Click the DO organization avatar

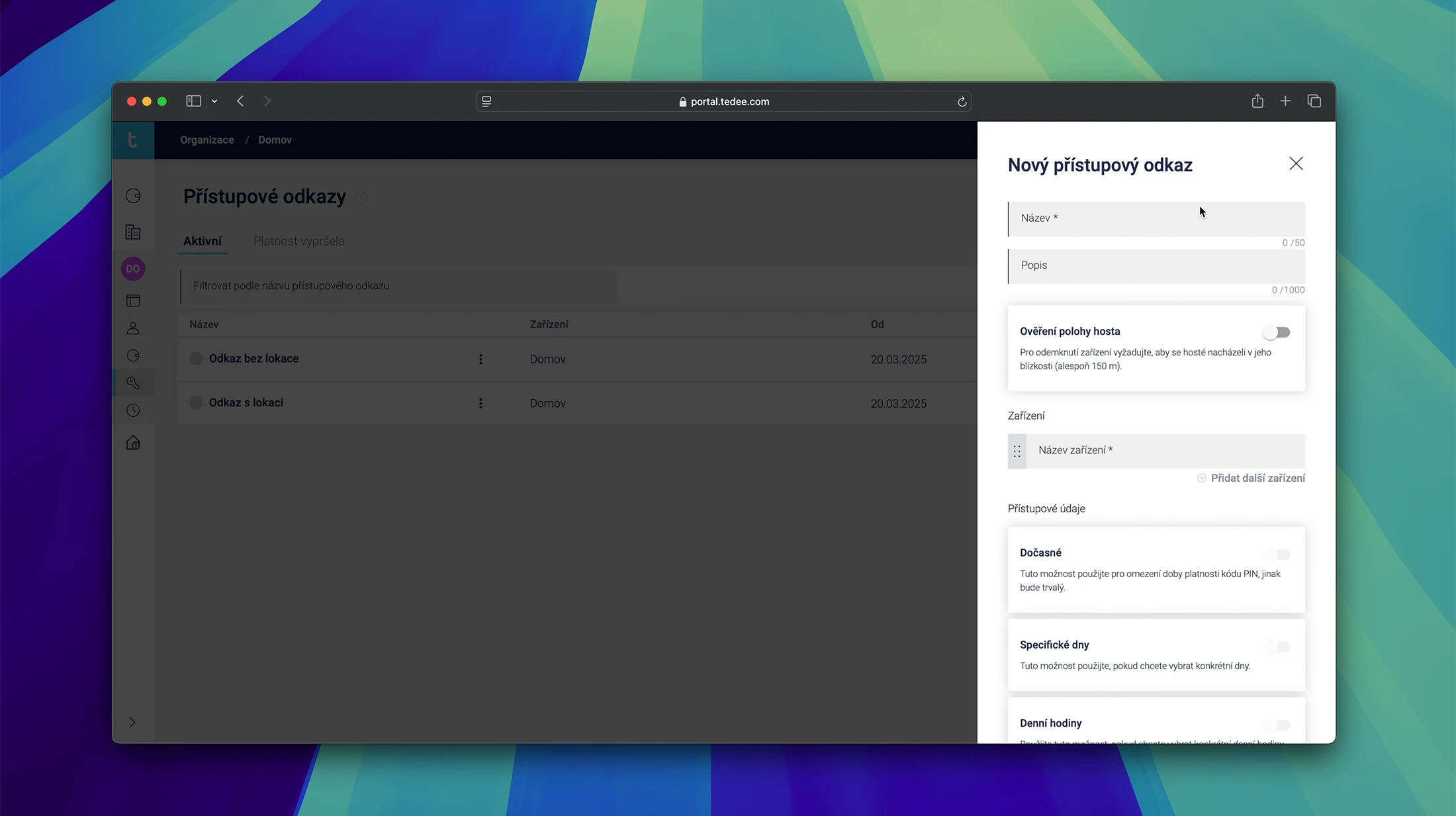click(x=133, y=269)
